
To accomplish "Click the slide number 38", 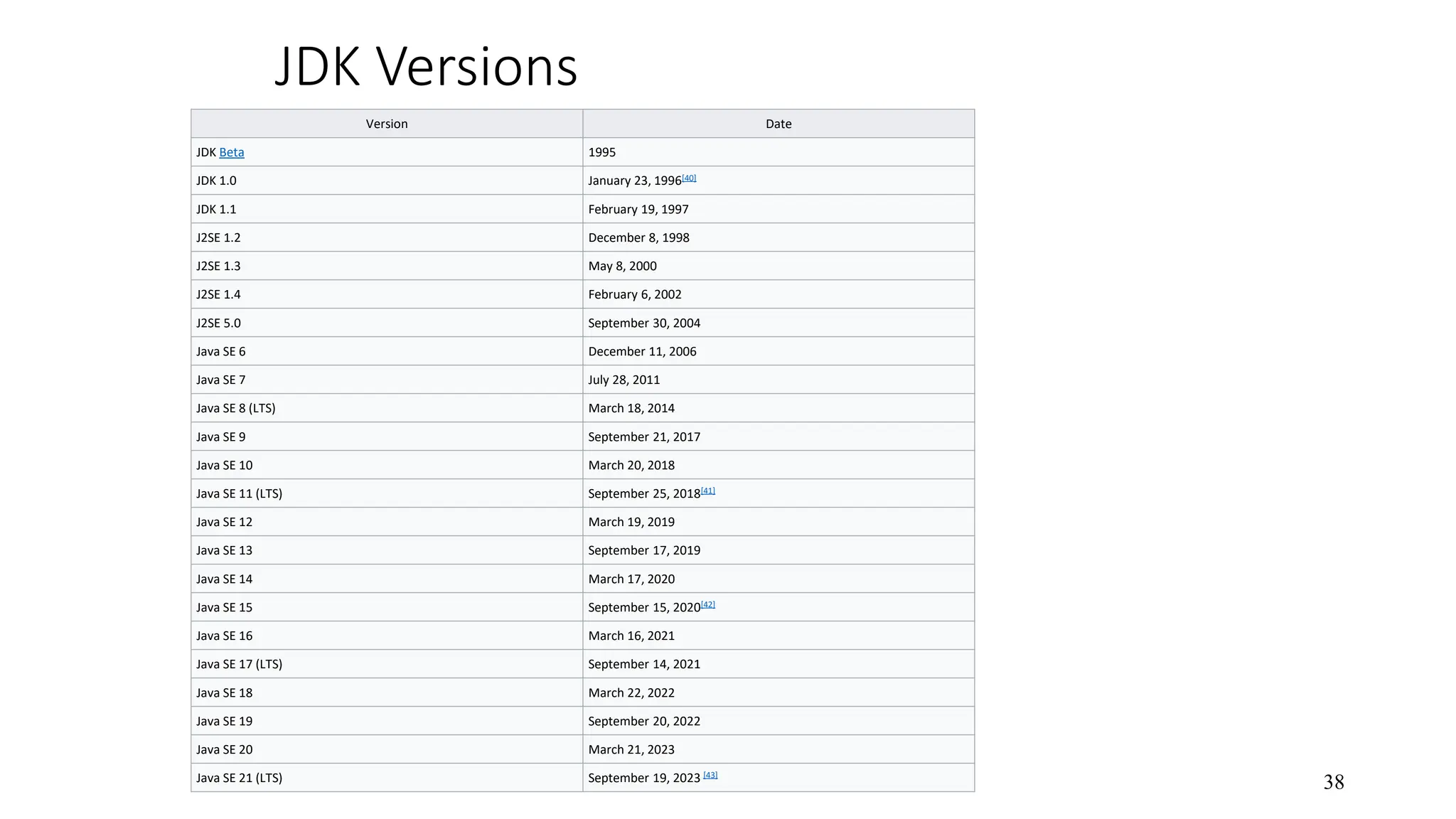I will (1334, 782).
